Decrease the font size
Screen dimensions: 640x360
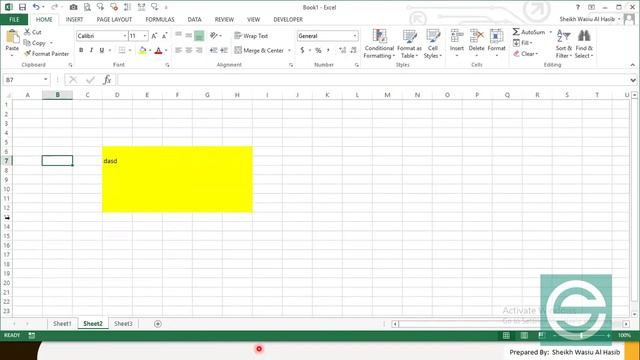[x=164, y=36]
